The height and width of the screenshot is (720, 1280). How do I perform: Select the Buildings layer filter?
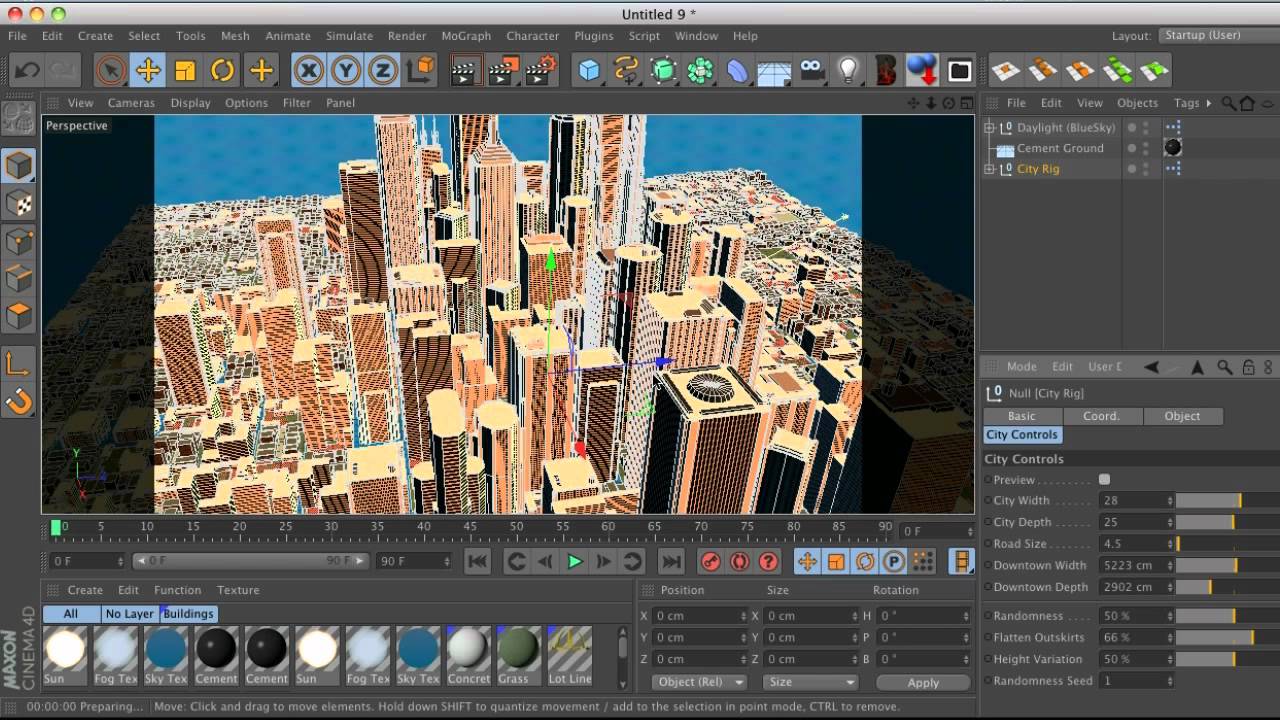click(189, 614)
